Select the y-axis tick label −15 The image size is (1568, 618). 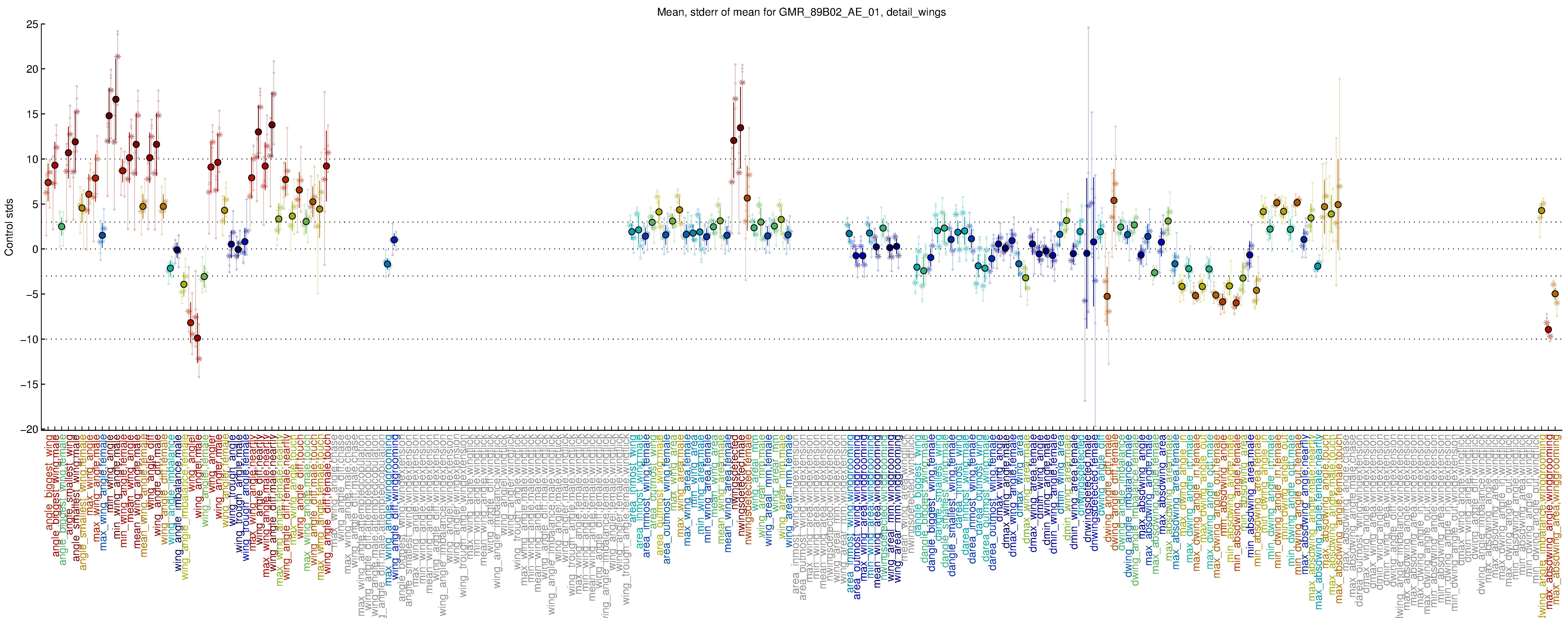tap(29, 385)
